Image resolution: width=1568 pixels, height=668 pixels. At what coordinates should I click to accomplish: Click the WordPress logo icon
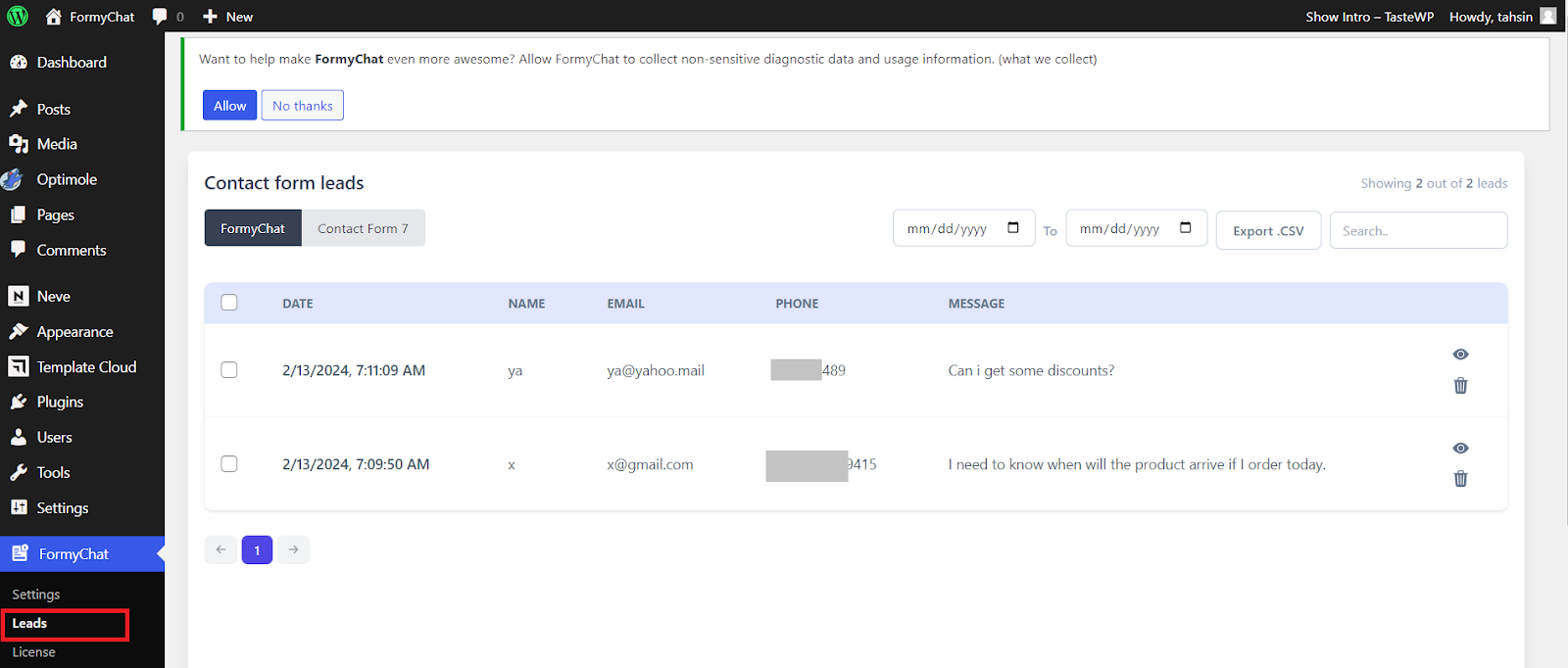tap(18, 17)
